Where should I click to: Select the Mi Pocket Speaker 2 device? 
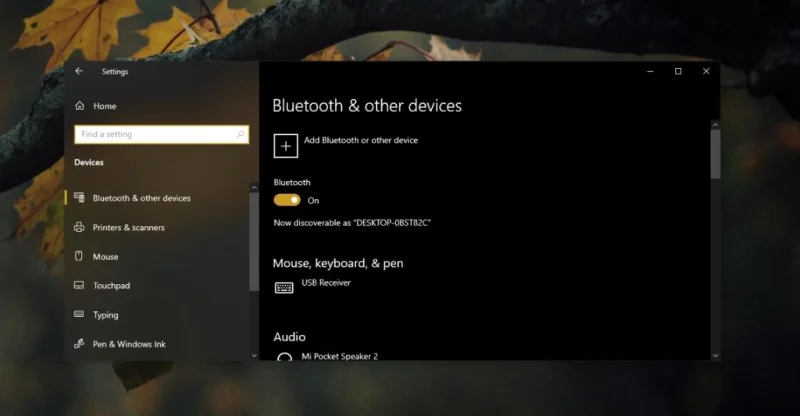coord(340,356)
